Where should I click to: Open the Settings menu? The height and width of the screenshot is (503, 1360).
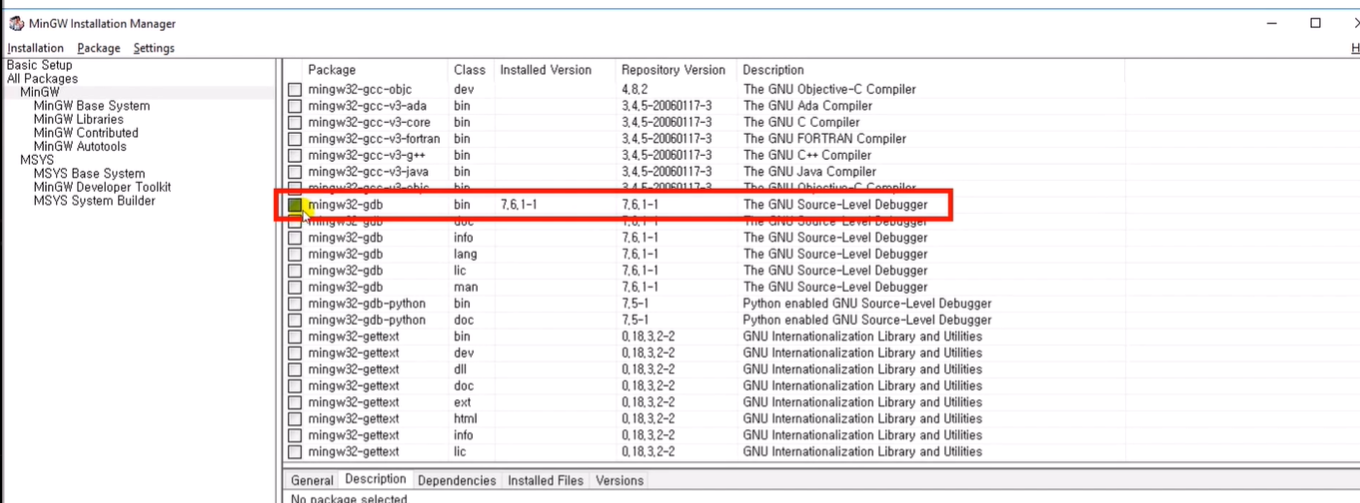click(x=153, y=48)
